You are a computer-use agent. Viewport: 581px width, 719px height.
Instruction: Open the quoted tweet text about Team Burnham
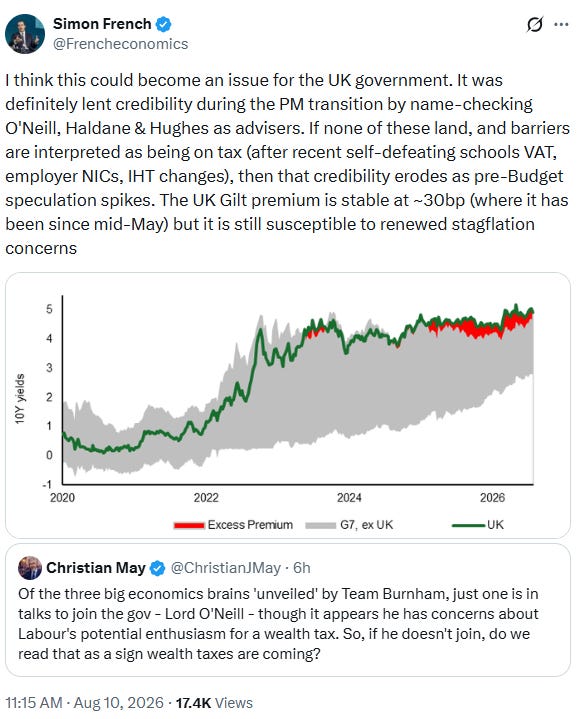(278, 624)
